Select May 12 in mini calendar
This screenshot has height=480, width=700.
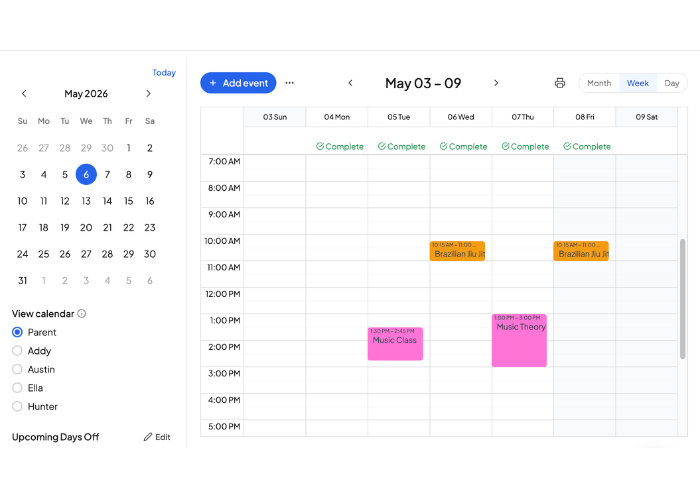65,201
